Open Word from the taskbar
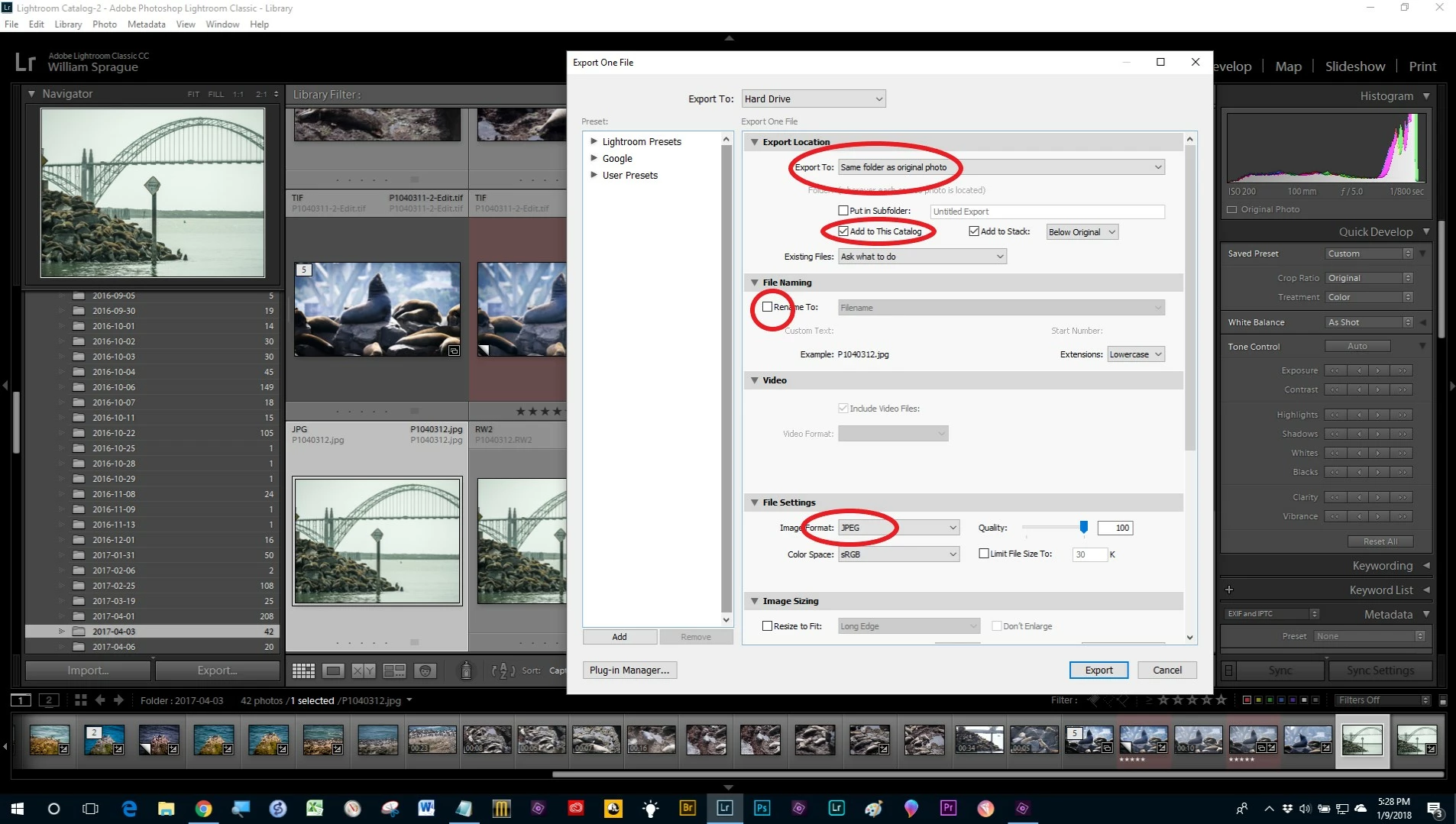 point(426,808)
